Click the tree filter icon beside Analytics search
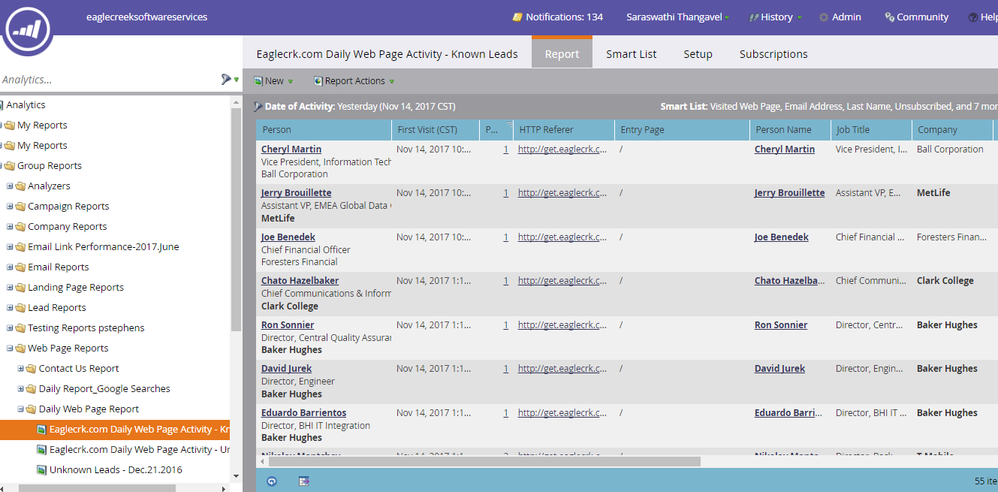The height and width of the screenshot is (492, 998). pyautogui.click(x=228, y=80)
